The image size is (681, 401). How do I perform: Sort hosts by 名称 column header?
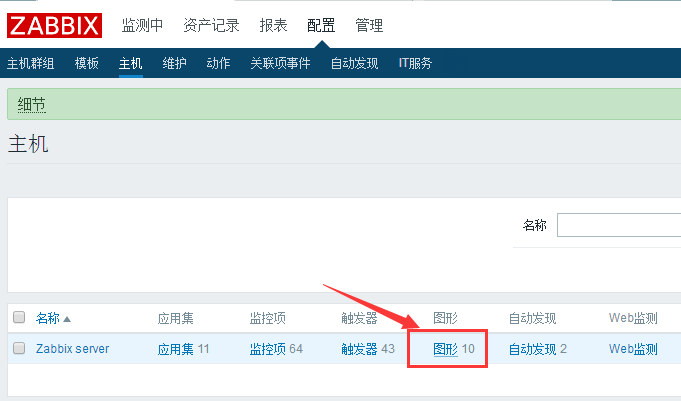47,318
